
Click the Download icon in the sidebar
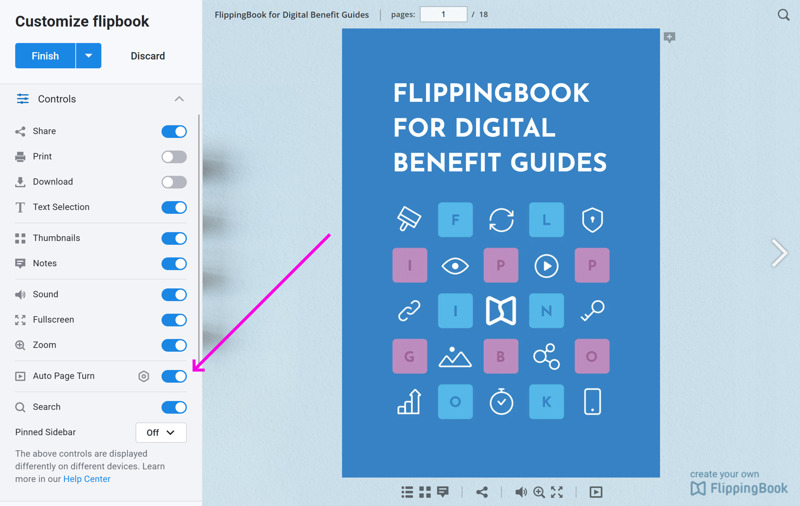pos(20,182)
